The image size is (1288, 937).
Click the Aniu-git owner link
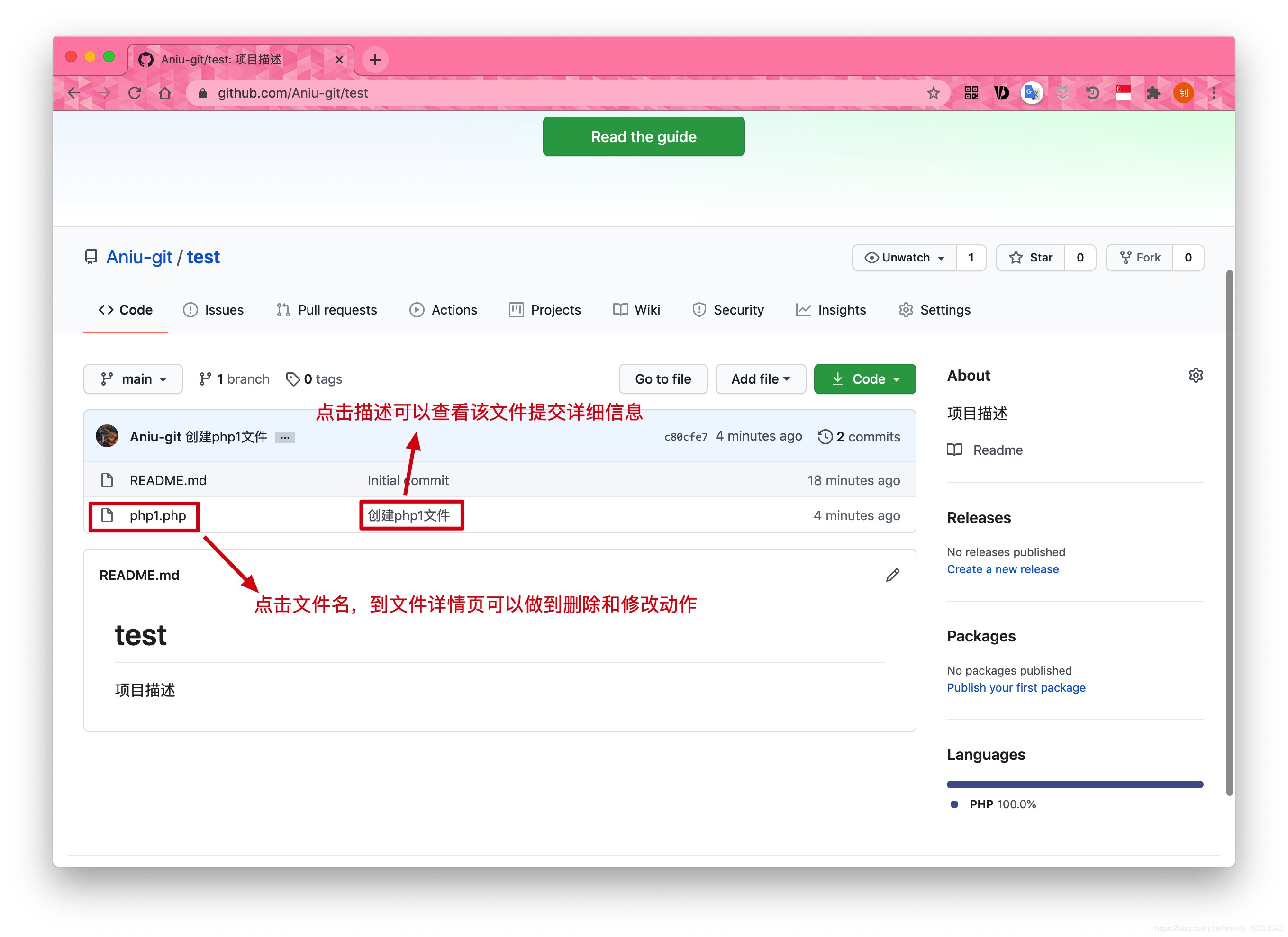tap(139, 257)
